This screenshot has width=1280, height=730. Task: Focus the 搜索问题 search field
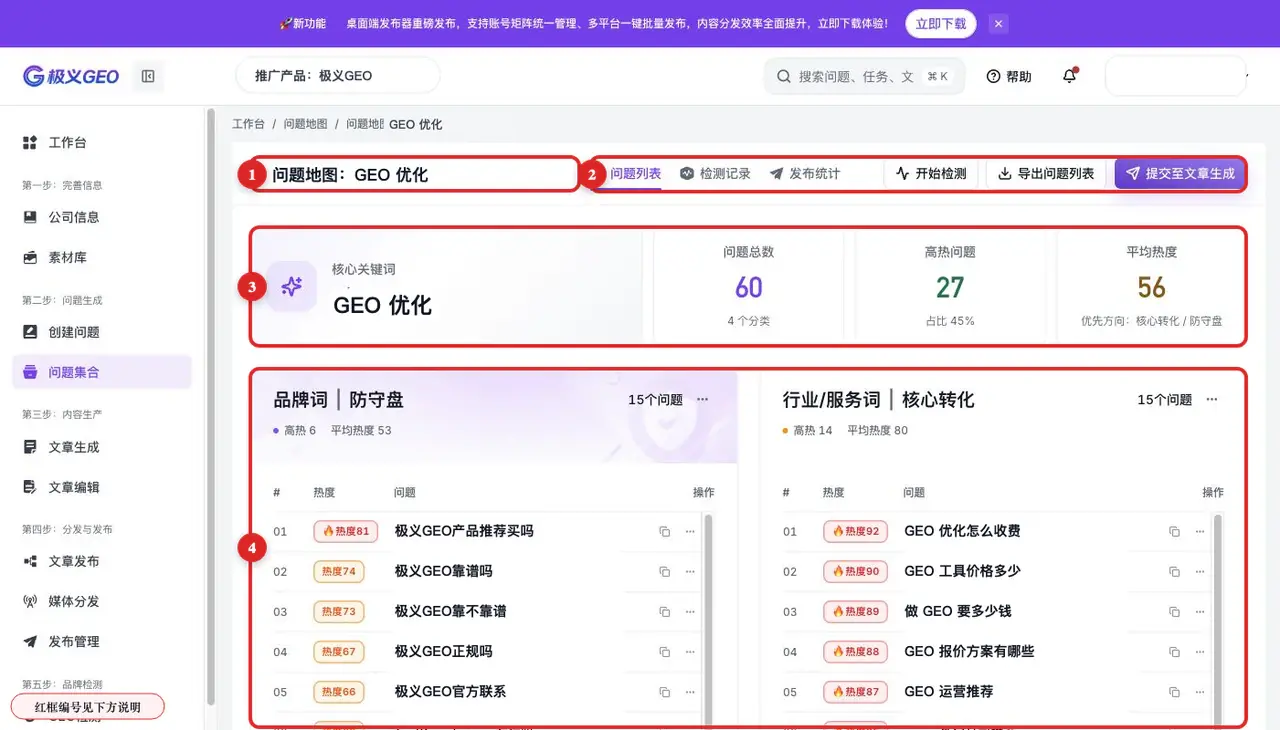coord(864,76)
